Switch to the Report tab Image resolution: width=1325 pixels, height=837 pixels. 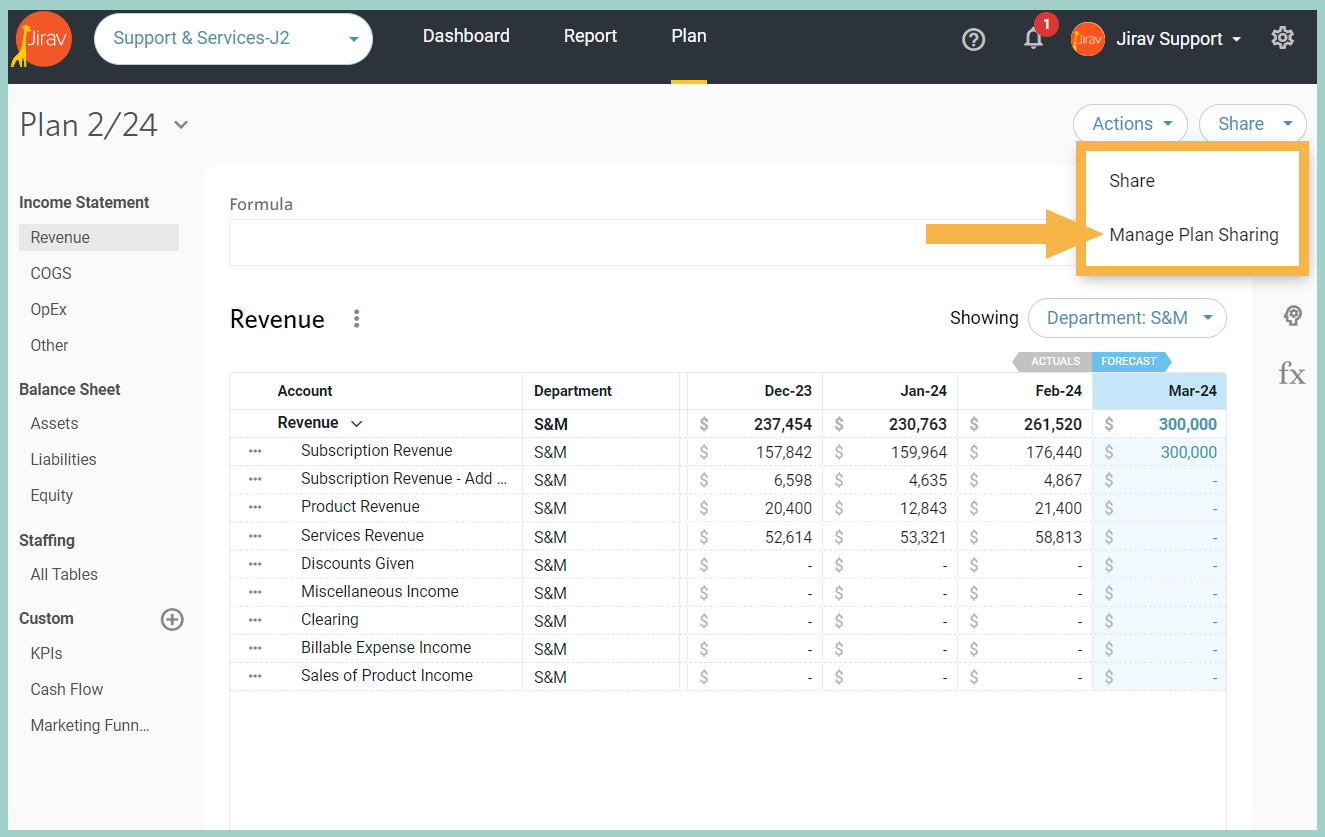tap(590, 36)
